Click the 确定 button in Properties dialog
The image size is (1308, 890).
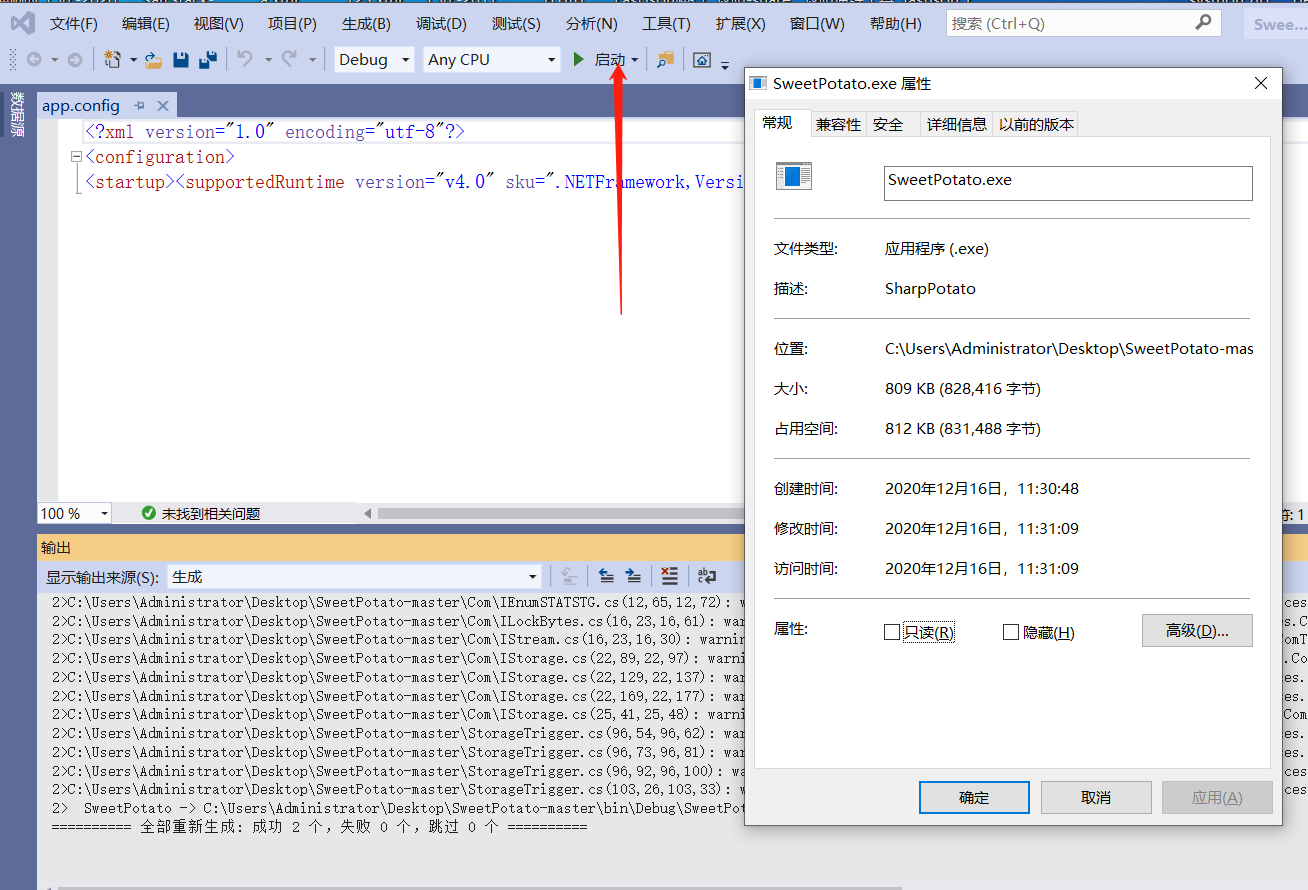point(974,797)
